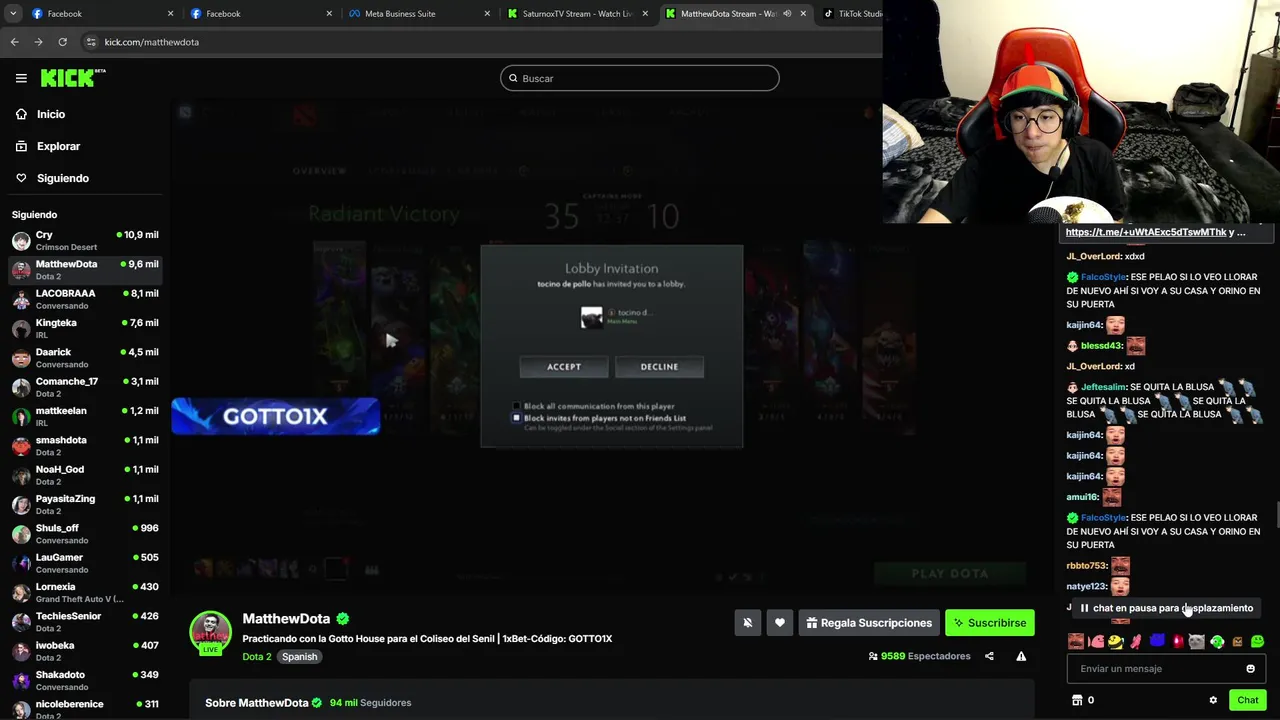Click the heart follow button
The width and height of the screenshot is (1280, 720).
780,623
